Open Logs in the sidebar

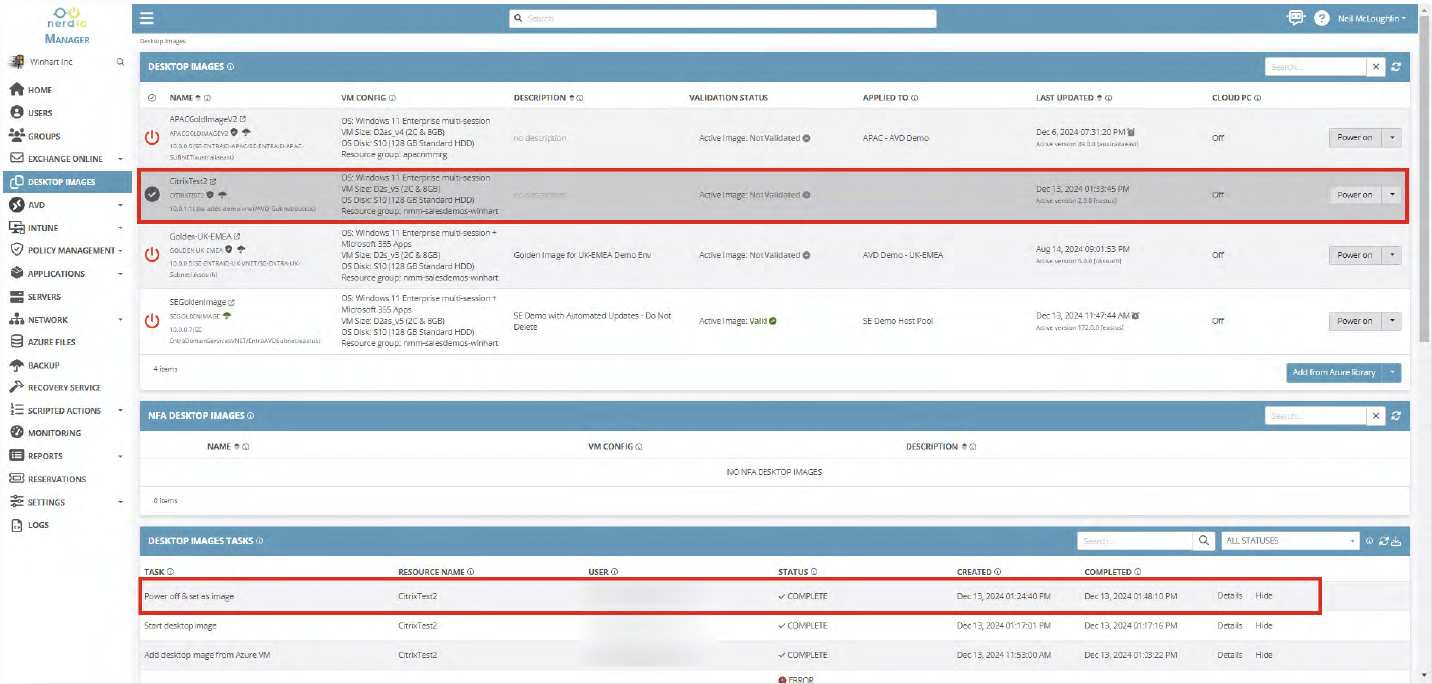[x=38, y=525]
